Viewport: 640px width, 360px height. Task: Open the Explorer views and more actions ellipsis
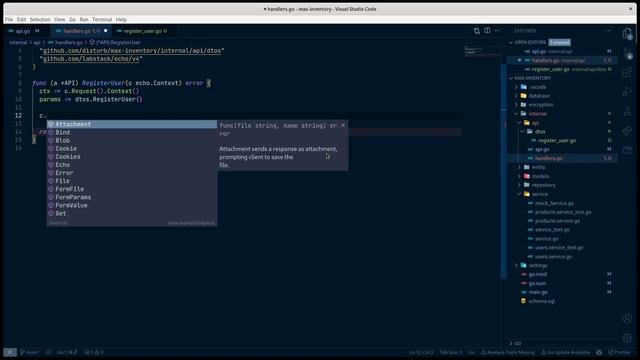click(x=608, y=31)
